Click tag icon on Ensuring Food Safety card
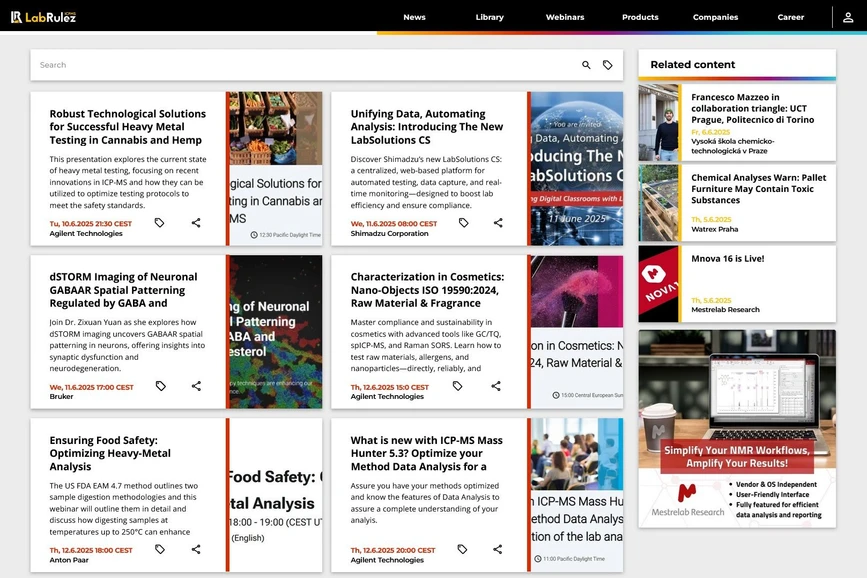 (x=160, y=549)
